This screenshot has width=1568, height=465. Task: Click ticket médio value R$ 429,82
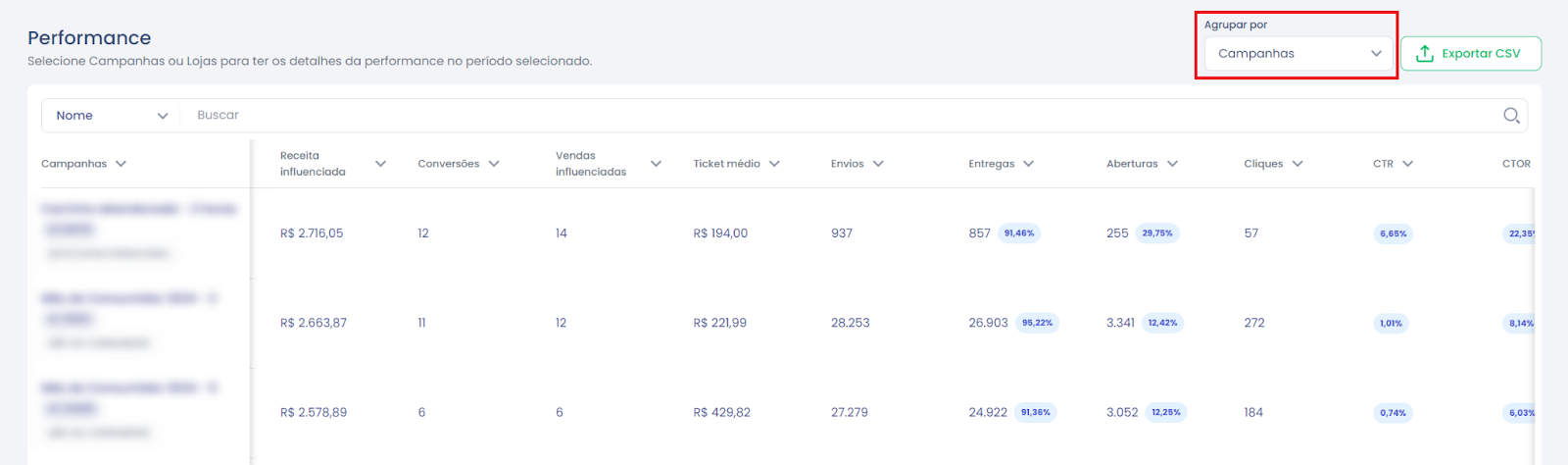click(x=722, y=412)
